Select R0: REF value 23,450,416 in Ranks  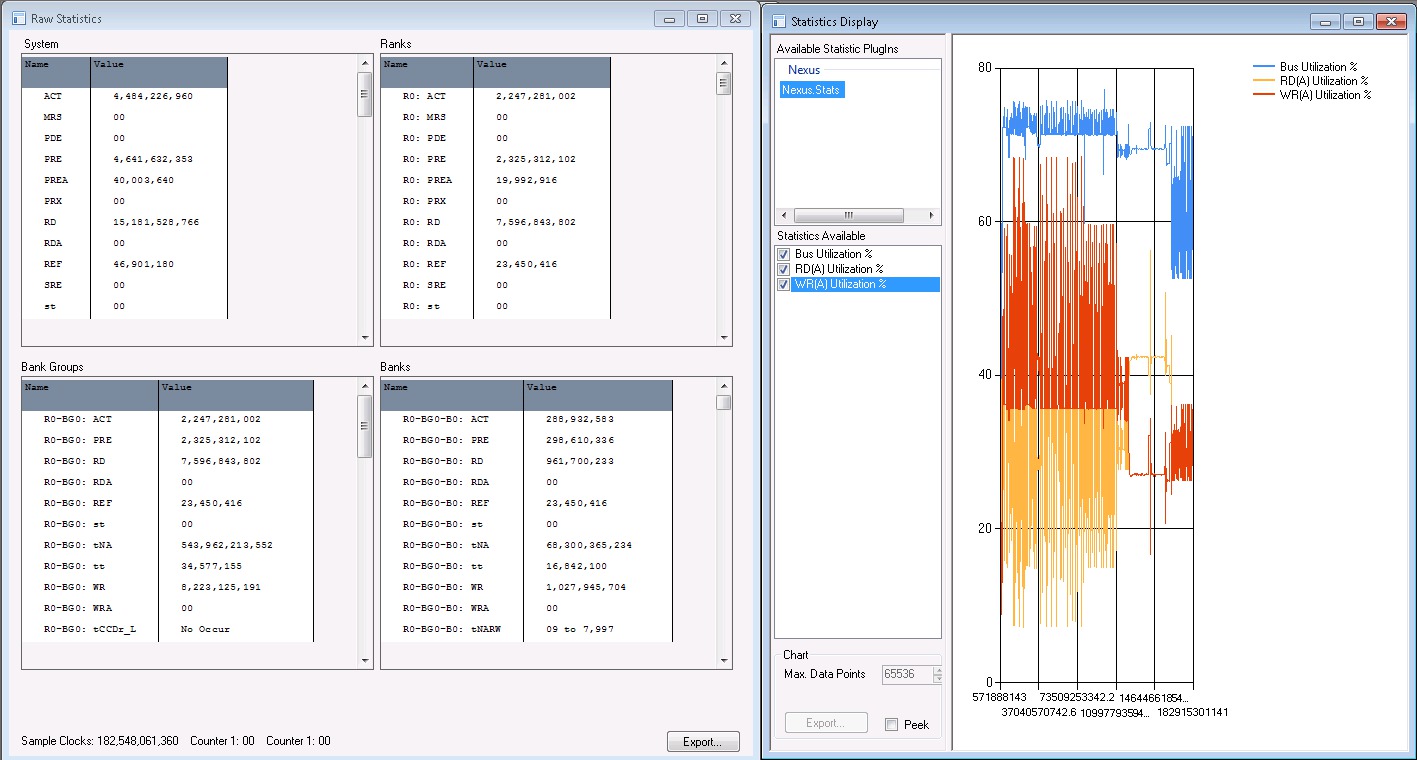(526, 265)
